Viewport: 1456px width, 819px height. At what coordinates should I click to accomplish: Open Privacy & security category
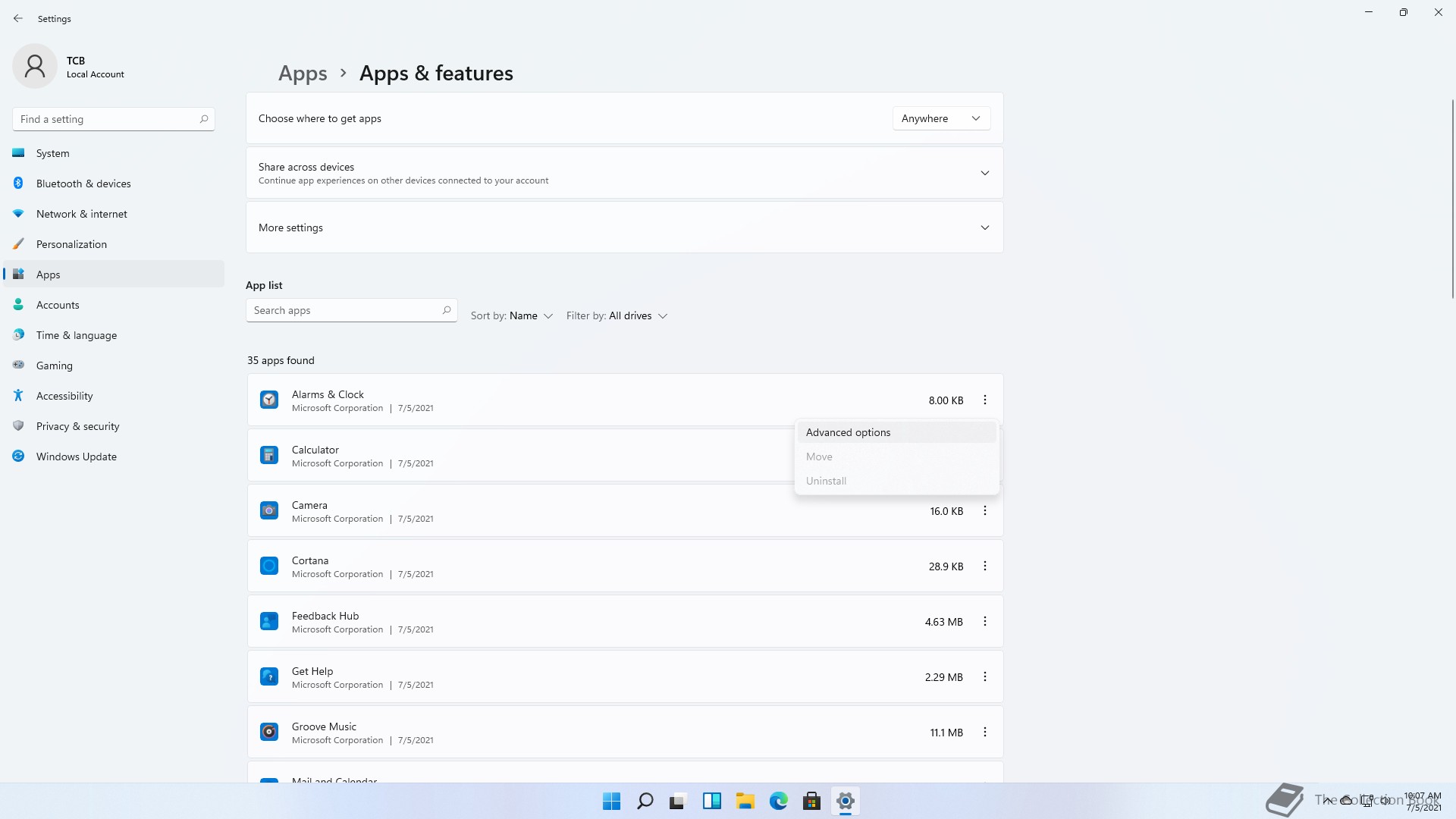coord(114,426)
